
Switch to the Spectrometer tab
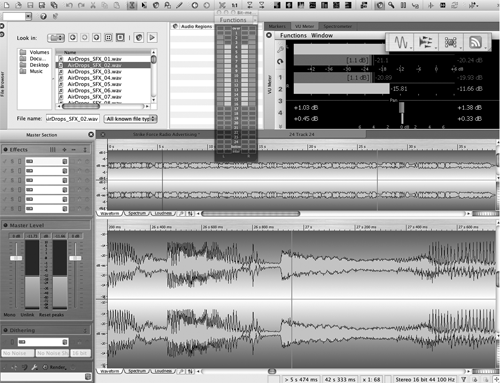pyautogui.click(x=337, y=26)
